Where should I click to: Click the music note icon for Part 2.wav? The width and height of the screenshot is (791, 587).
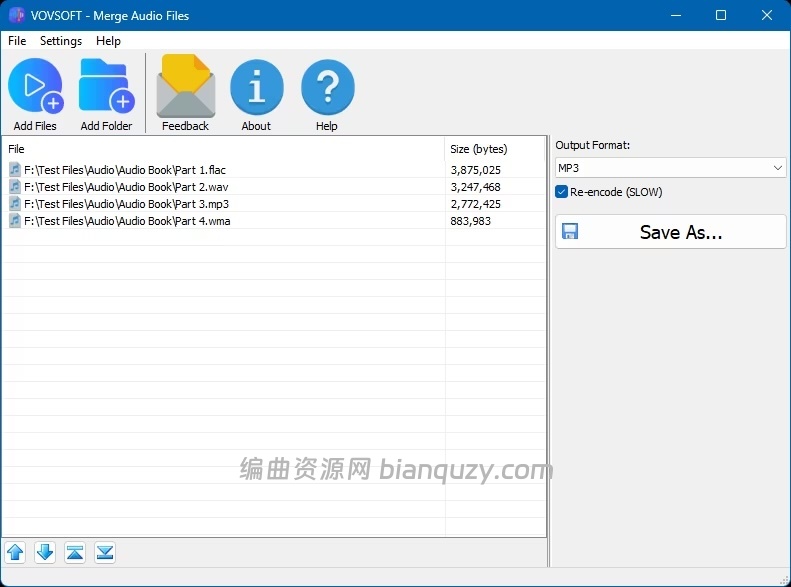(x=15, y=187)
